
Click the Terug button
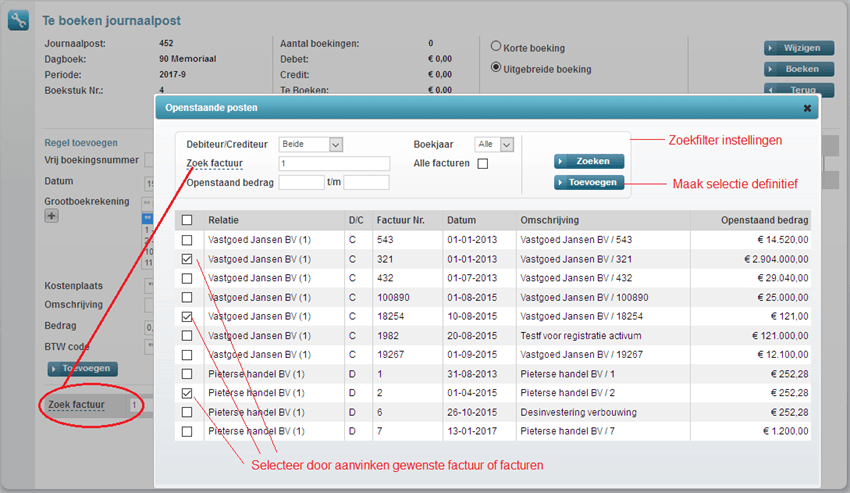pos(799,89)
